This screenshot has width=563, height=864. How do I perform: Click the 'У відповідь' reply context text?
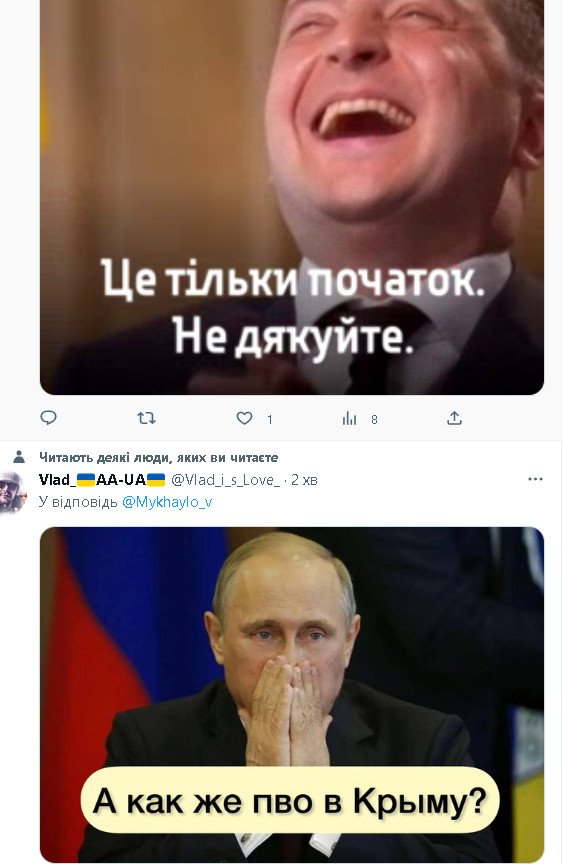[x=78, y=502]
